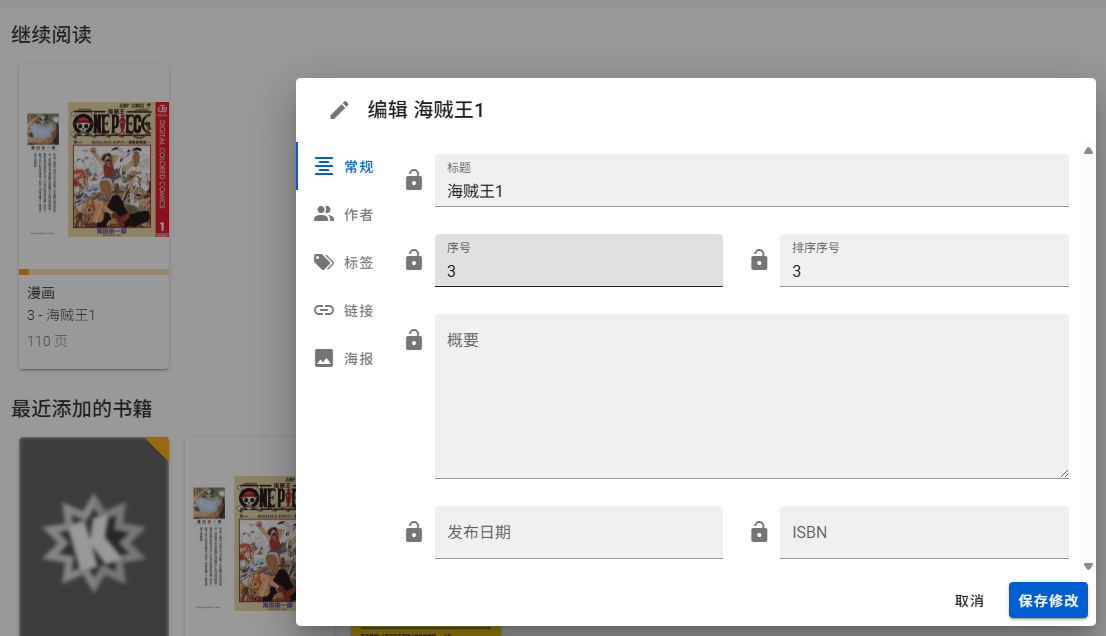Click the ISBN input field
This screenshot has width=1106, height=636.
tap(925, 532)
